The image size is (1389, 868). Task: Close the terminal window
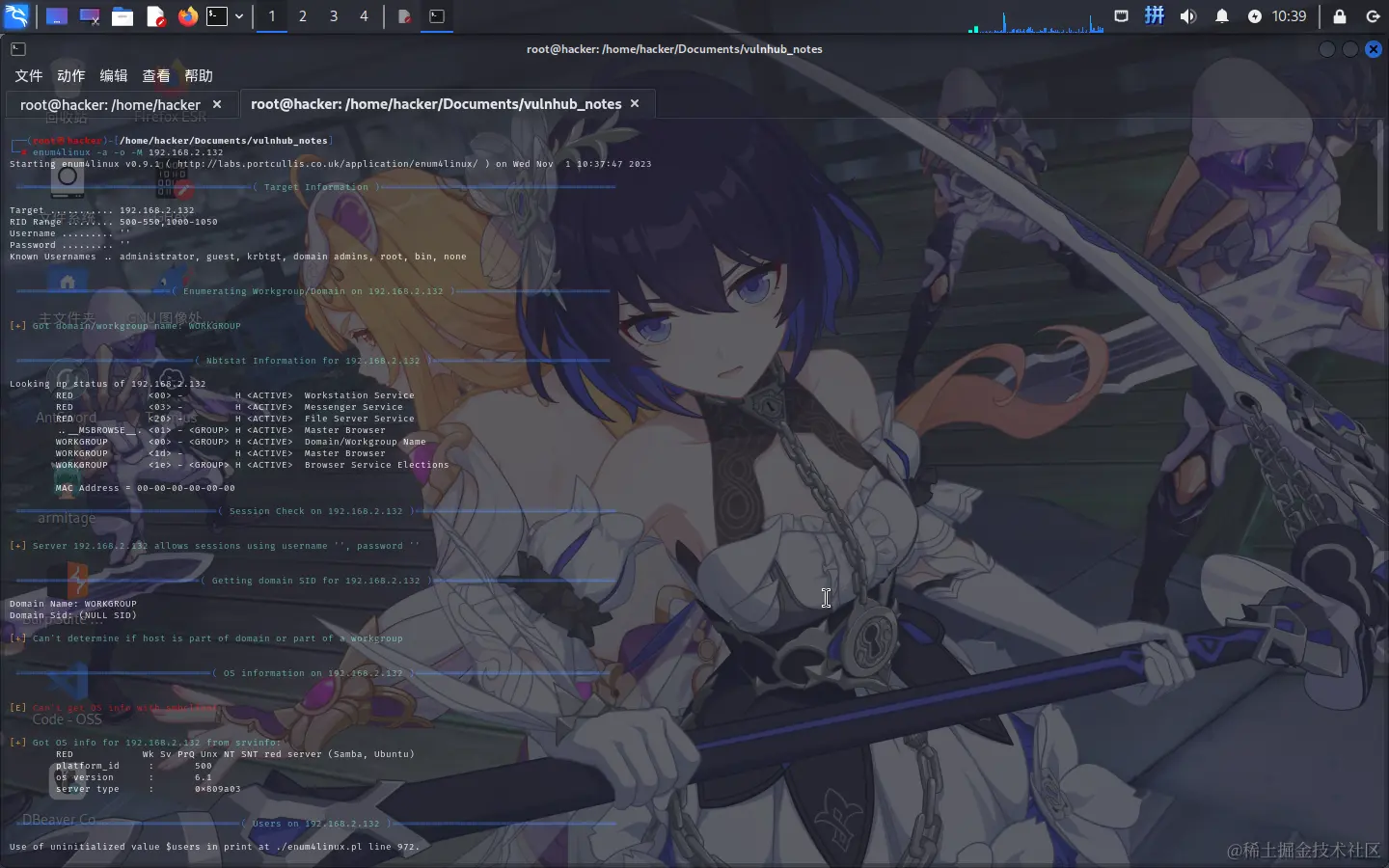pos(1374,49)
